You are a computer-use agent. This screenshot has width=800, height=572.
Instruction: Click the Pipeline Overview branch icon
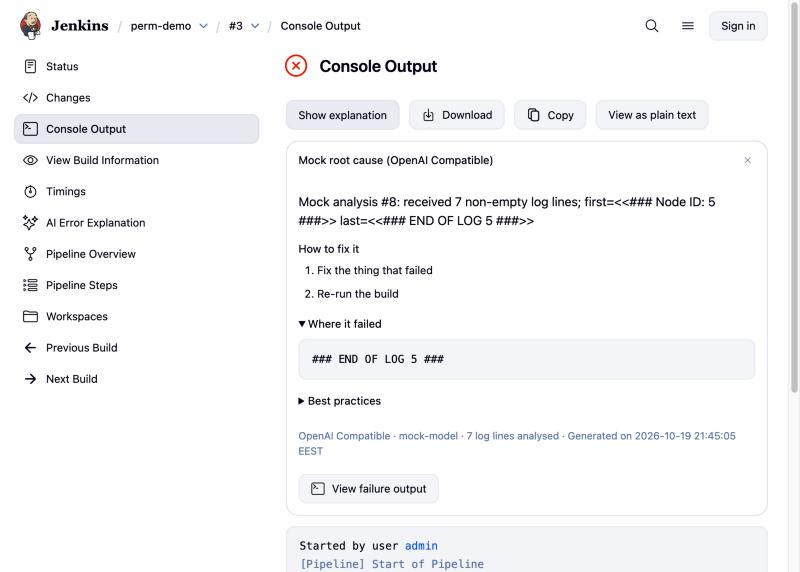31,254
